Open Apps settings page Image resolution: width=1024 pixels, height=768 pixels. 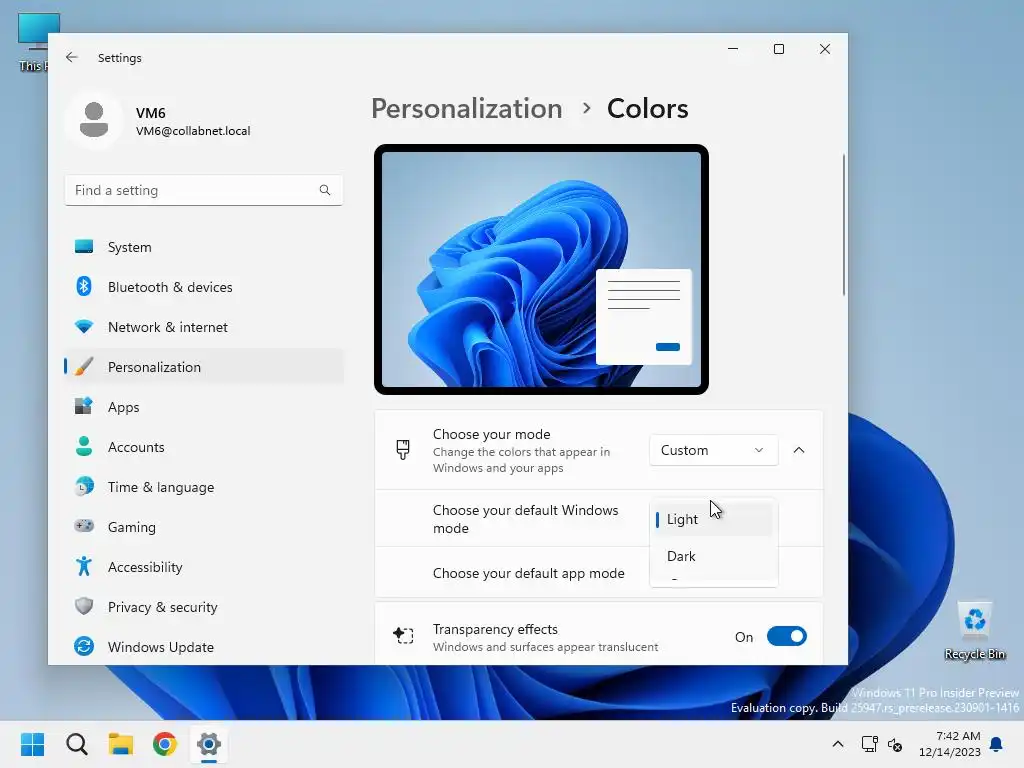tap(204, 406)
